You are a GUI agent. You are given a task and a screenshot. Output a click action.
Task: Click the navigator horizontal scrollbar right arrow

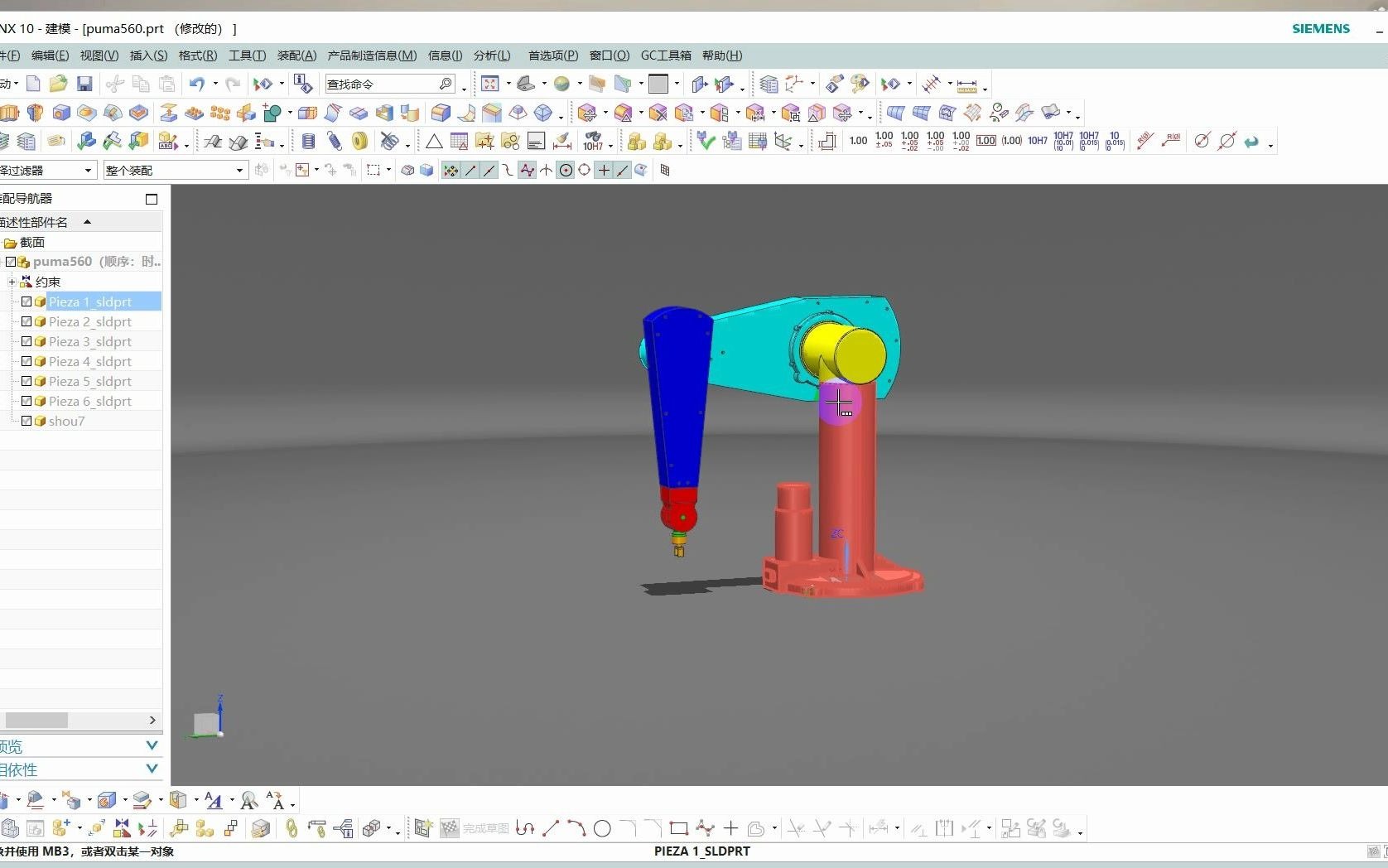tap(152, 720)
